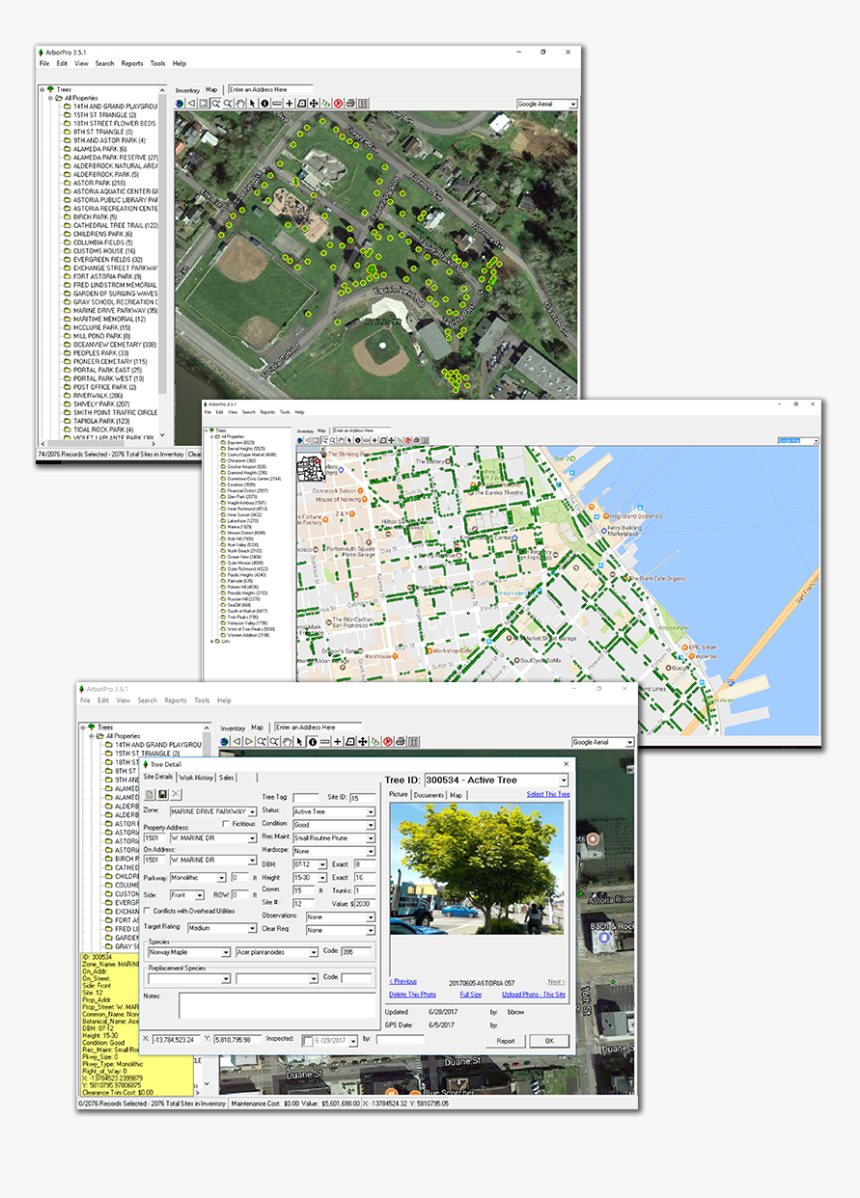Screen dimensions: 860x1198
Task: Click the address field in top window
Action: (x=270, y=89)
